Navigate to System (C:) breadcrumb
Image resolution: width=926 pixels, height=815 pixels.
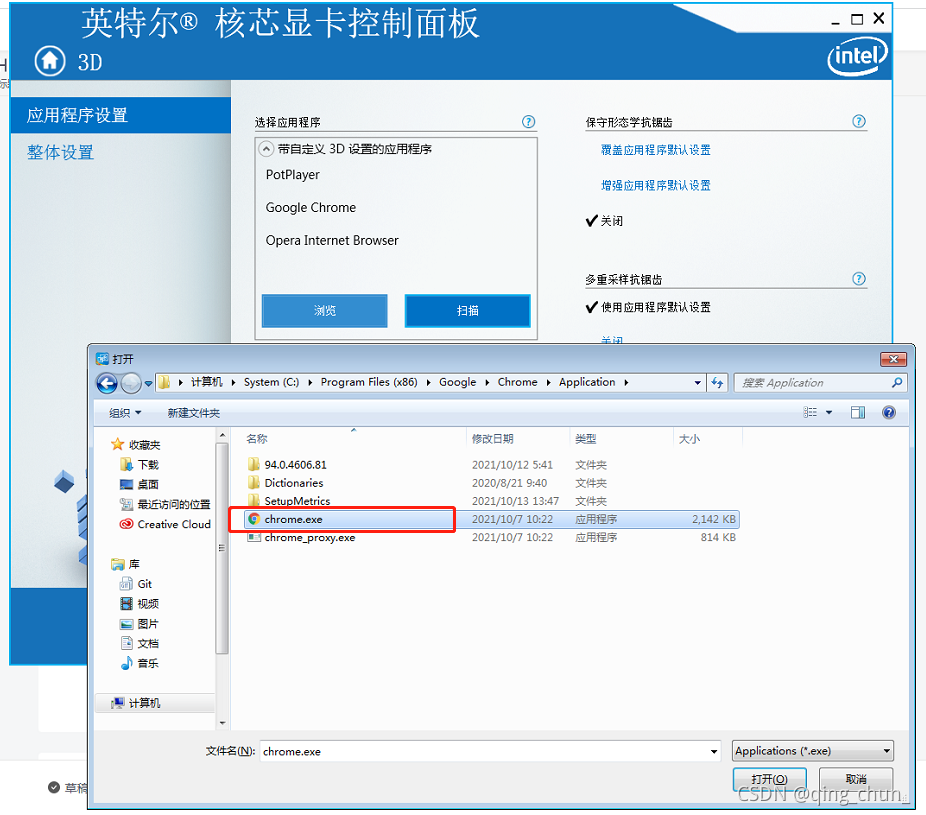tap(272, 382)
